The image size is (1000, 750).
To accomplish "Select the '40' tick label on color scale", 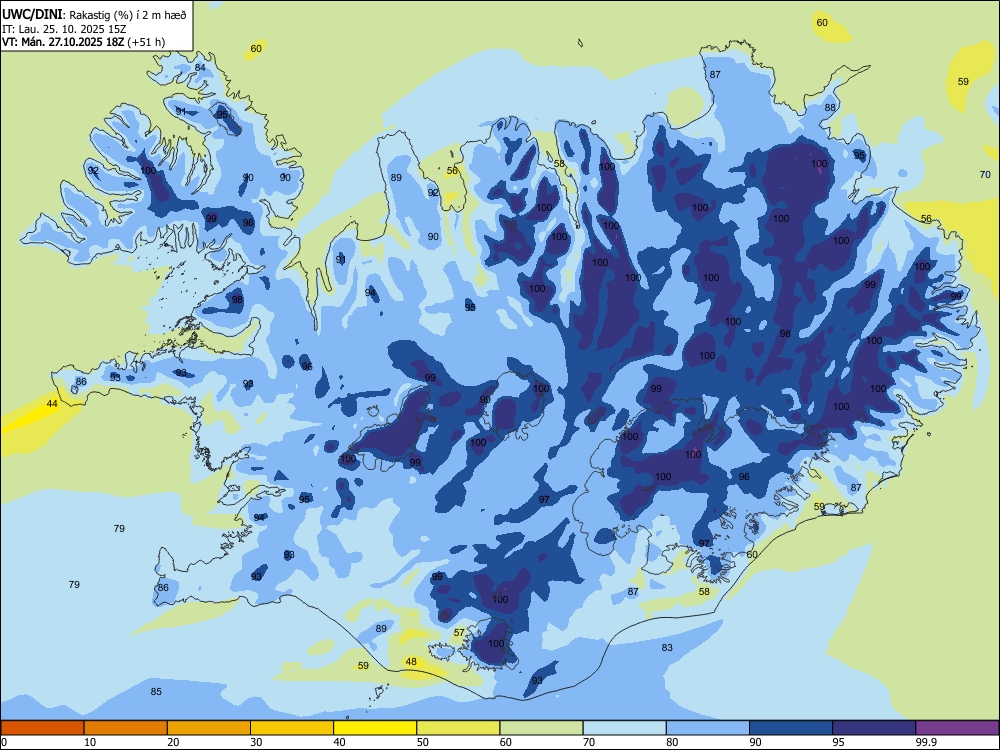I will point(339,742).
